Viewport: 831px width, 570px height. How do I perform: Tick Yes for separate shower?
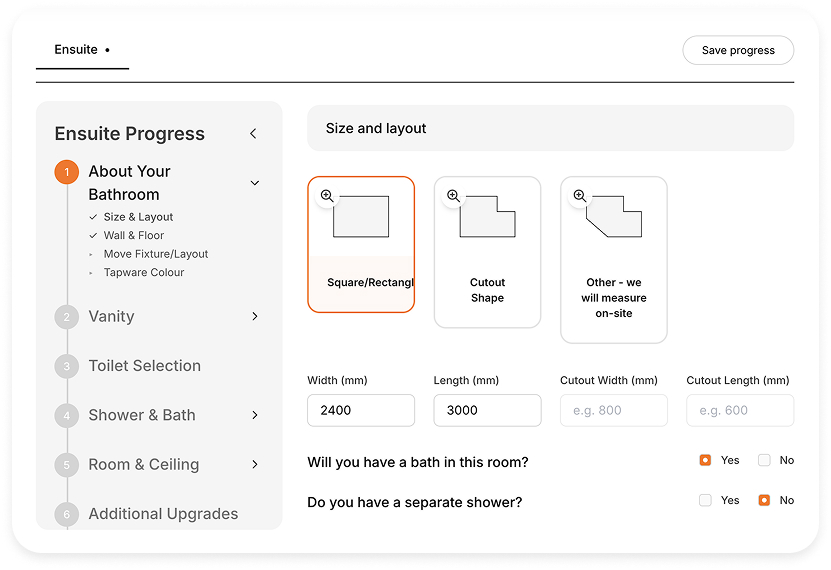click(705, 500)
